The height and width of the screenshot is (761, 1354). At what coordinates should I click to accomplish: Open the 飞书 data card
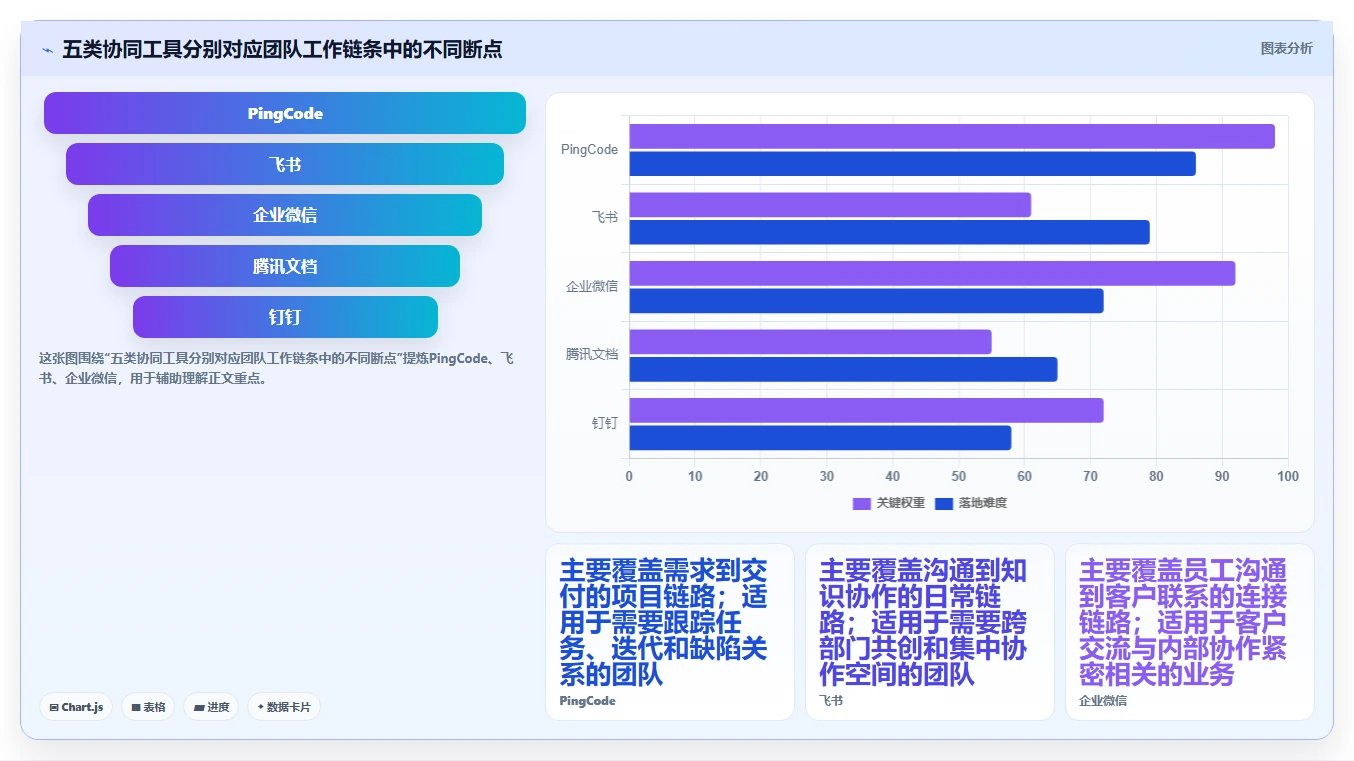pos(930,632)
